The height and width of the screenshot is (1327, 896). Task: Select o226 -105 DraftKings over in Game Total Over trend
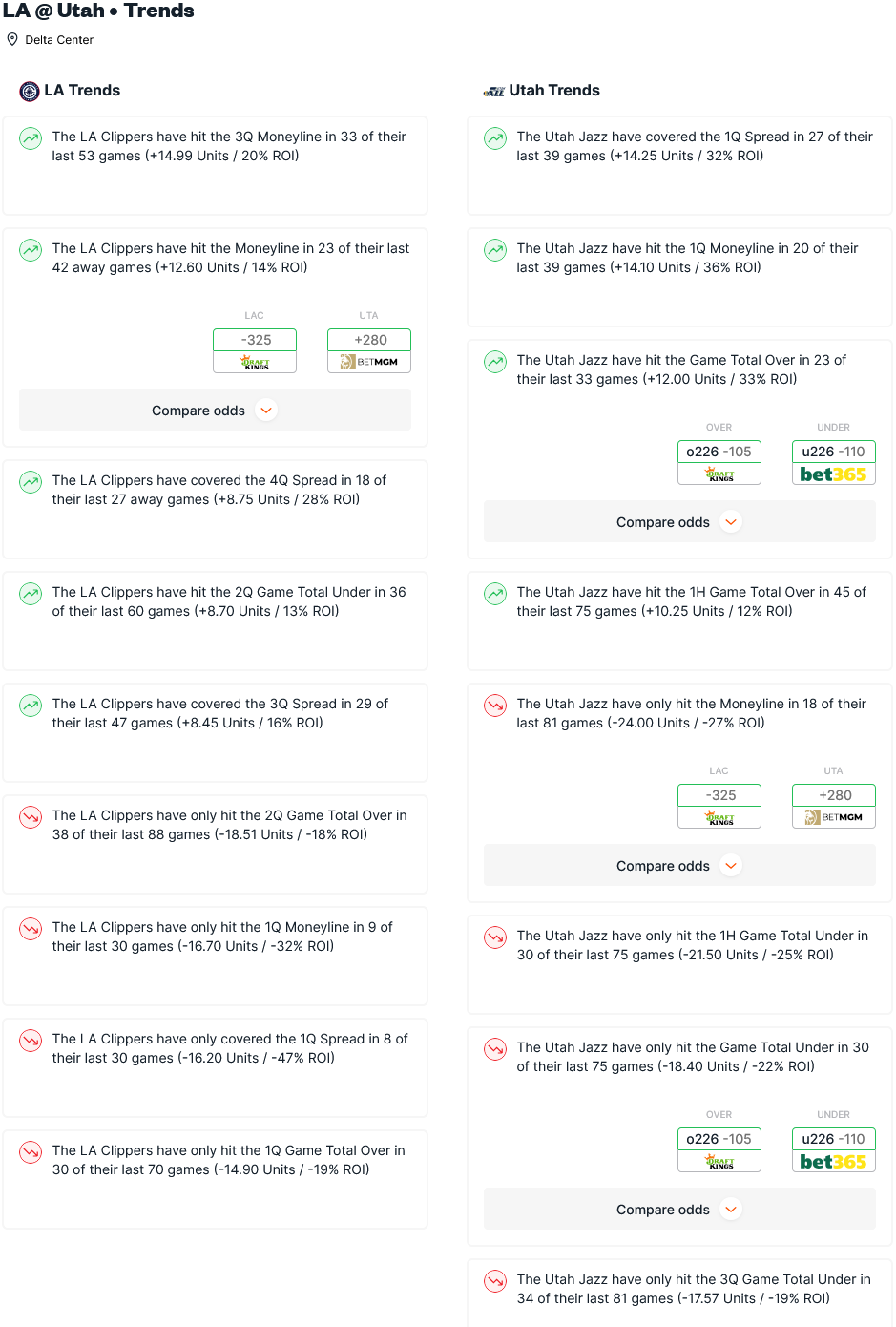[x=719, y=462]
